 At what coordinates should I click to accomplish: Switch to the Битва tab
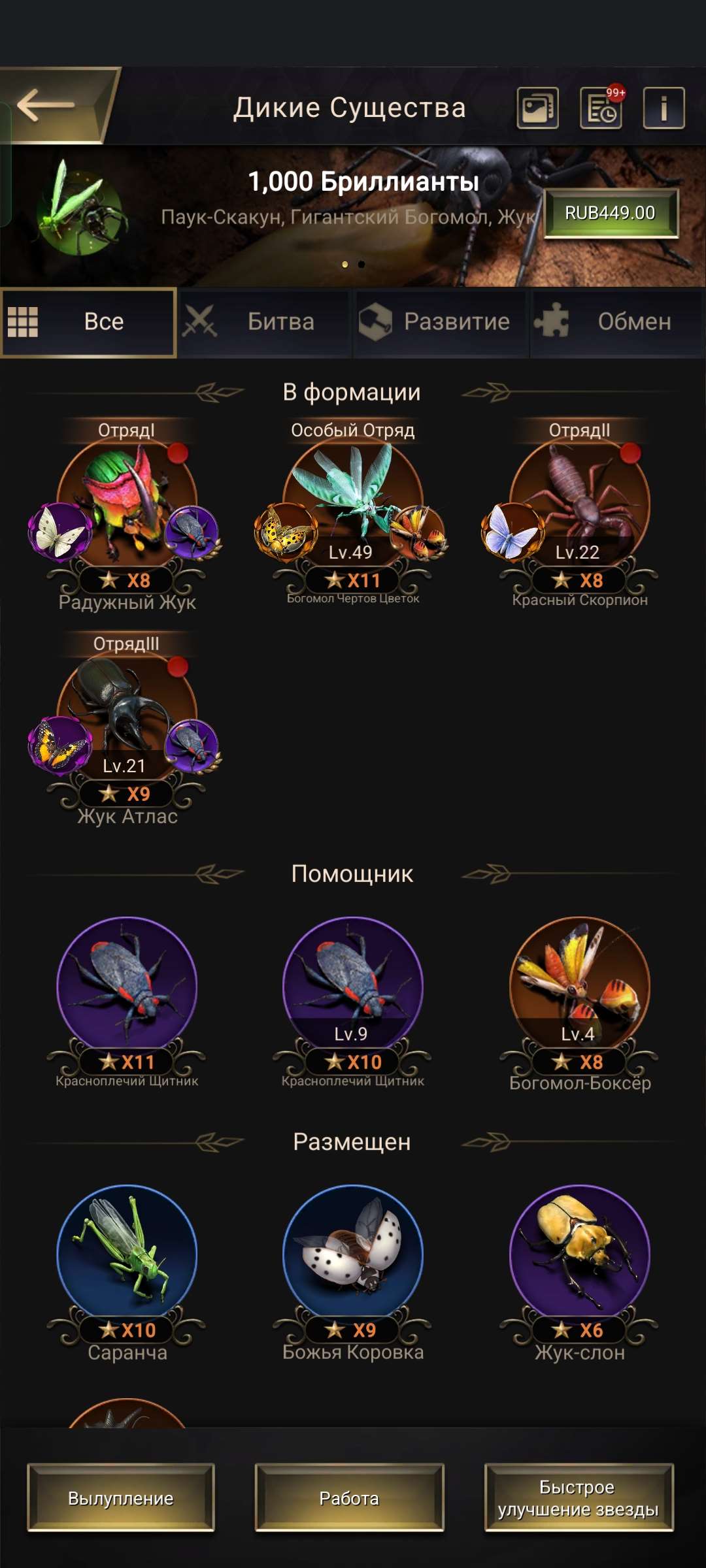(265, 322)
